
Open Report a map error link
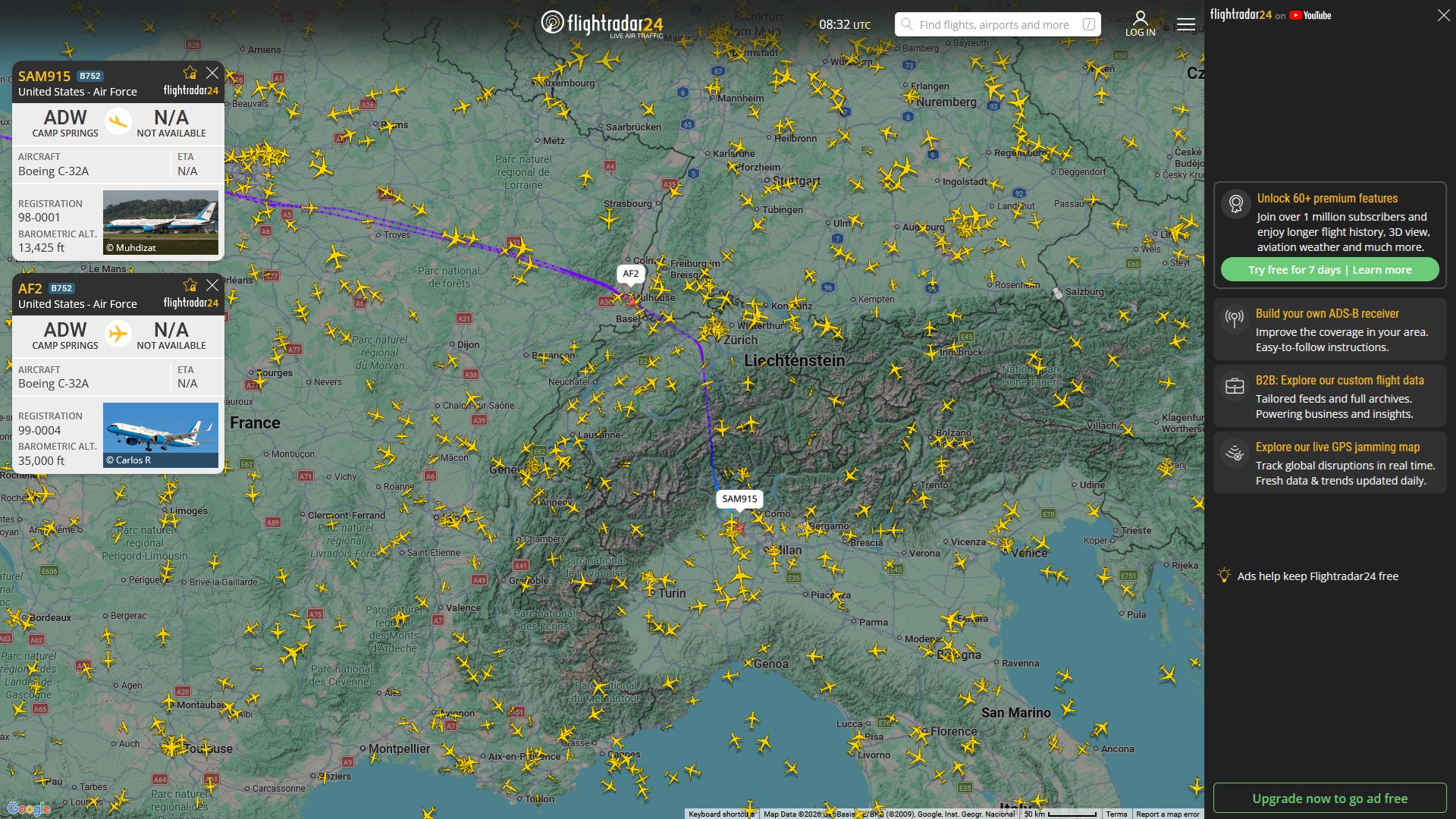tap(1167, 814)
